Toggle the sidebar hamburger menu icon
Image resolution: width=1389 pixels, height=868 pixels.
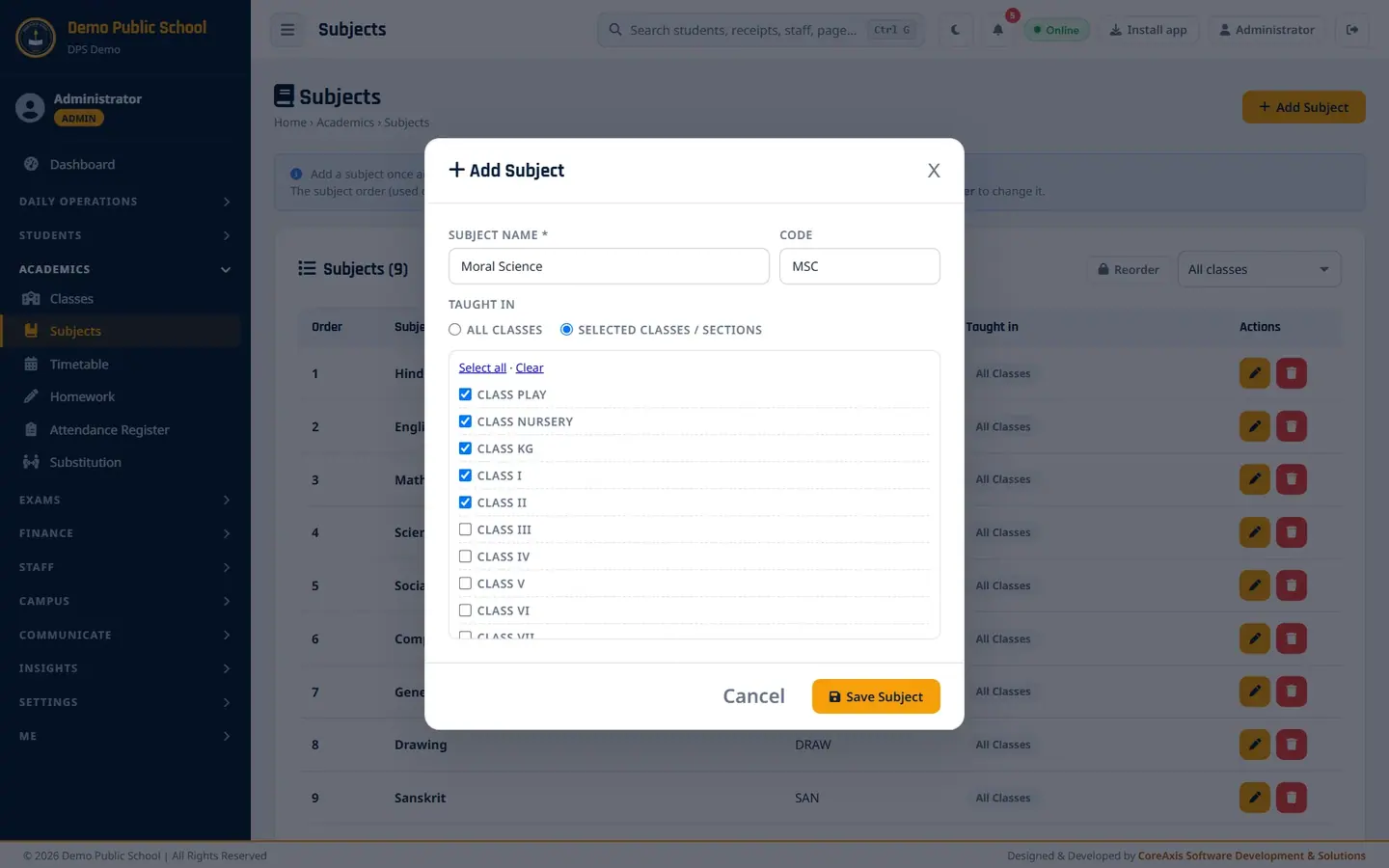pos(287,30)
